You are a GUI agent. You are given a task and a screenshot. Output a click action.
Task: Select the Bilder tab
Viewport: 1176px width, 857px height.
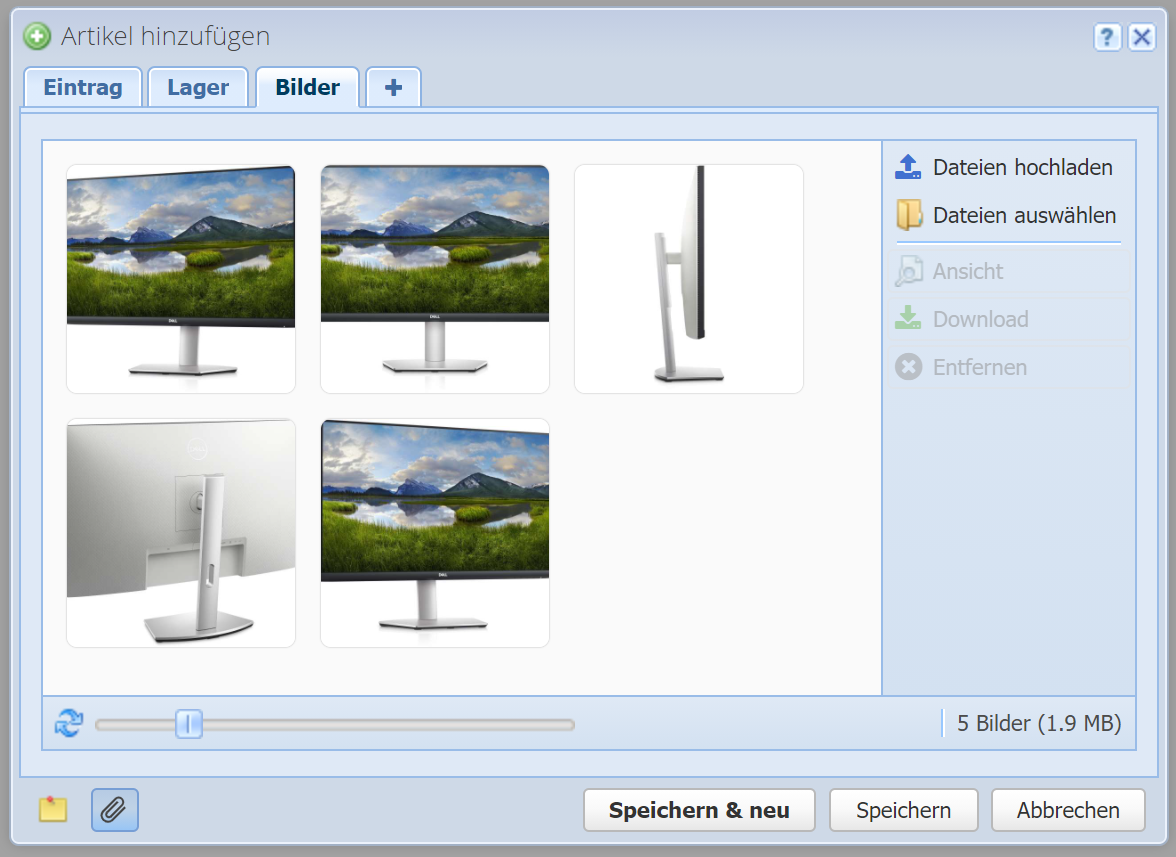[x=307, y=87]
